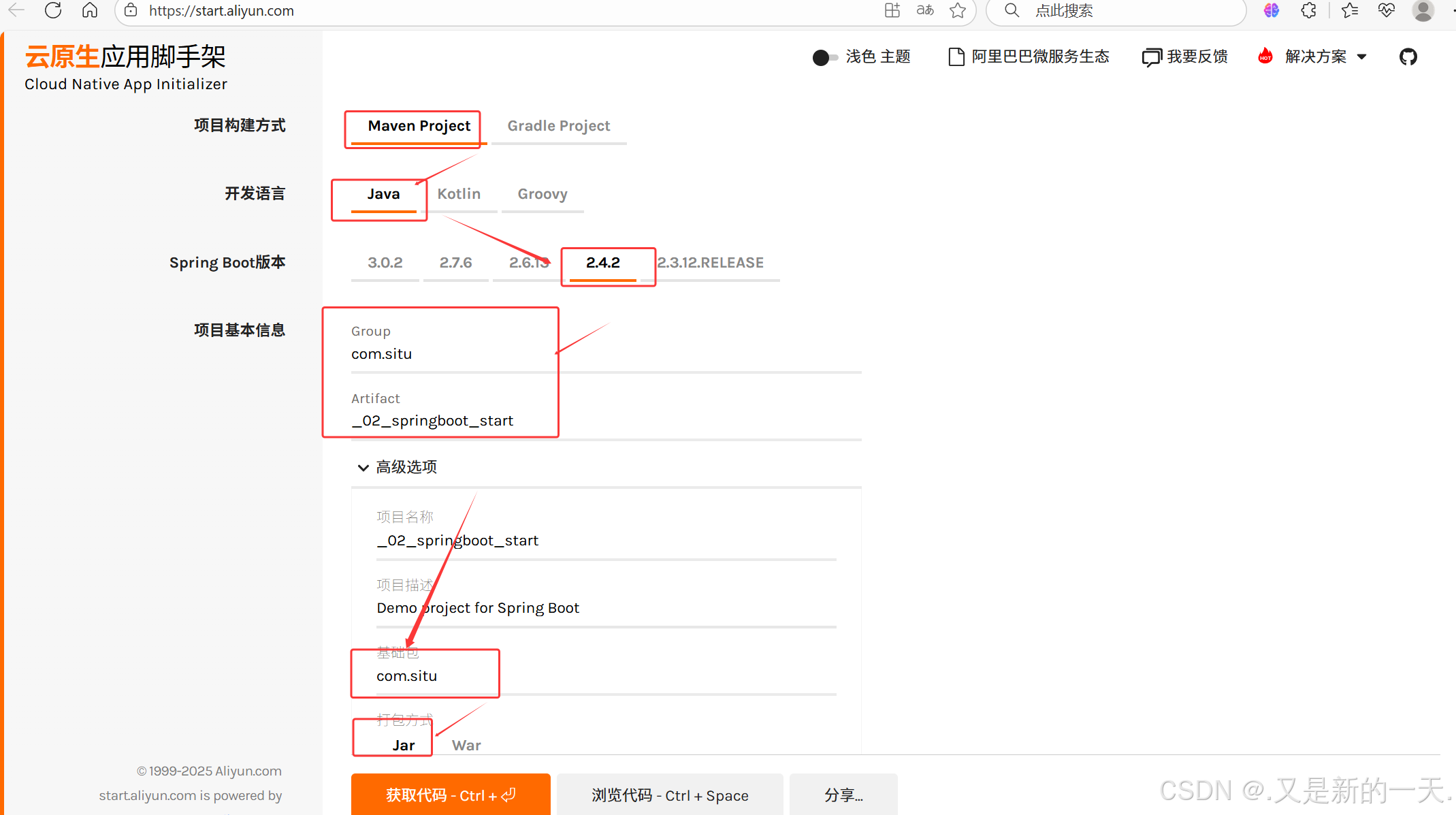Open the browser home page icon
The width and height of the screenshot is (1456, 815).
[90, 10]
